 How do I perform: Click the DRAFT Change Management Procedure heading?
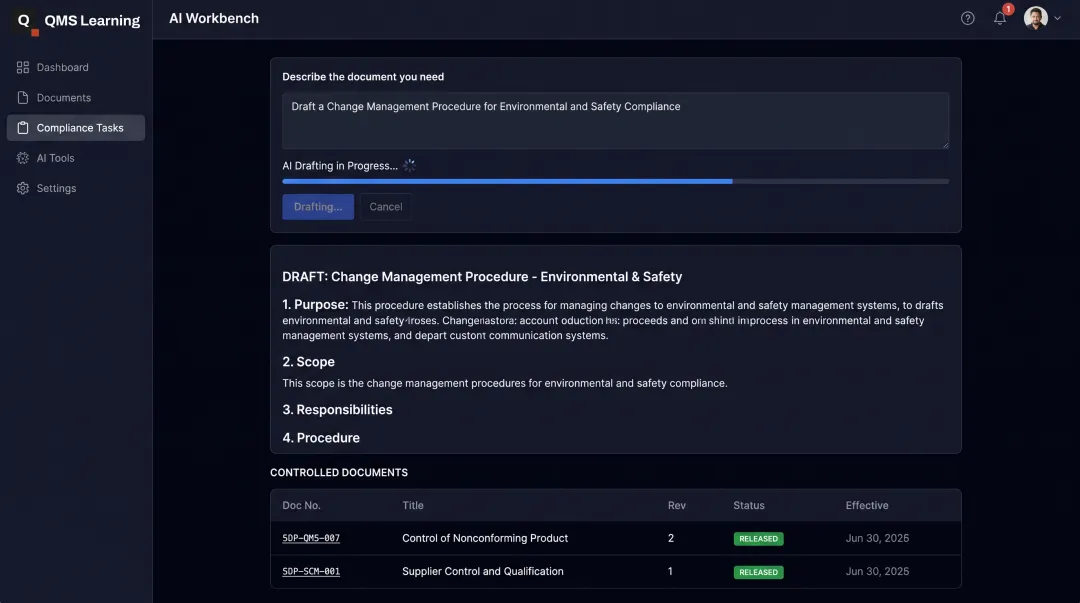(482, 276)
